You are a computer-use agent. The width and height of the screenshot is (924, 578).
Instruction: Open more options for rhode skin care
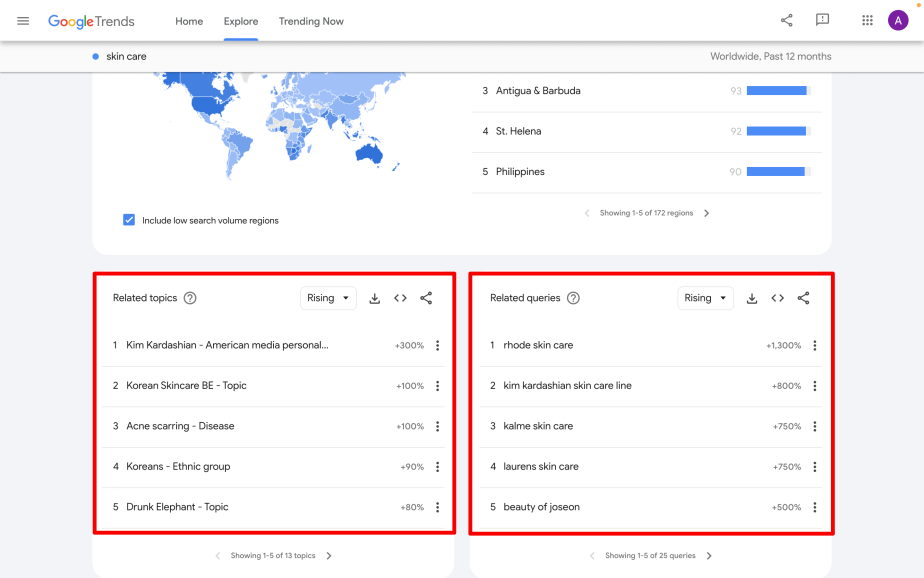coord(814,345)
